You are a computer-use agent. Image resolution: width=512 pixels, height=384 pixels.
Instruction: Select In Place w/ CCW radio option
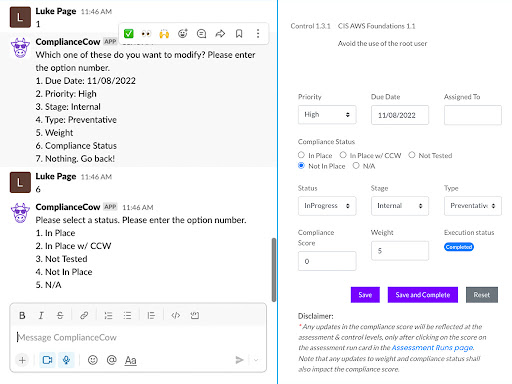coord(343,155)
